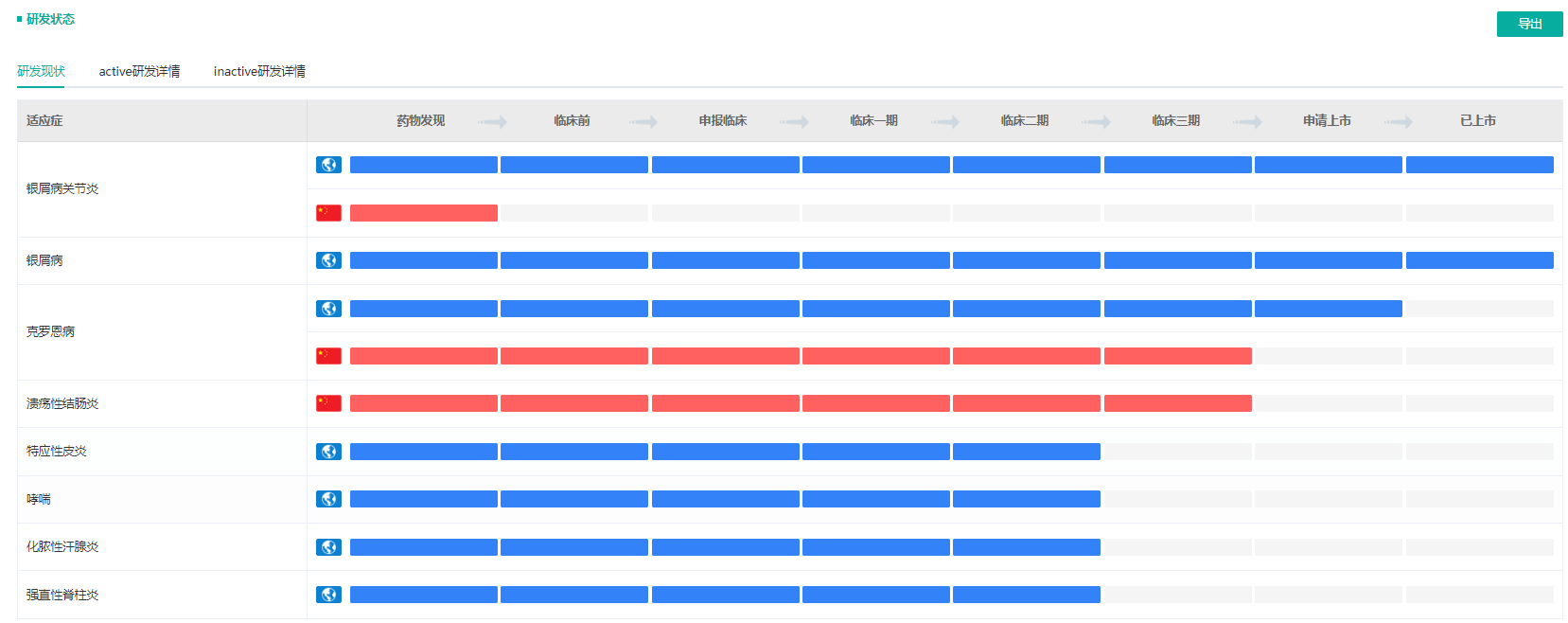Click the global icon for 克罗恩病
This screenshot has width=1568, height=623.
coord(328,309)
